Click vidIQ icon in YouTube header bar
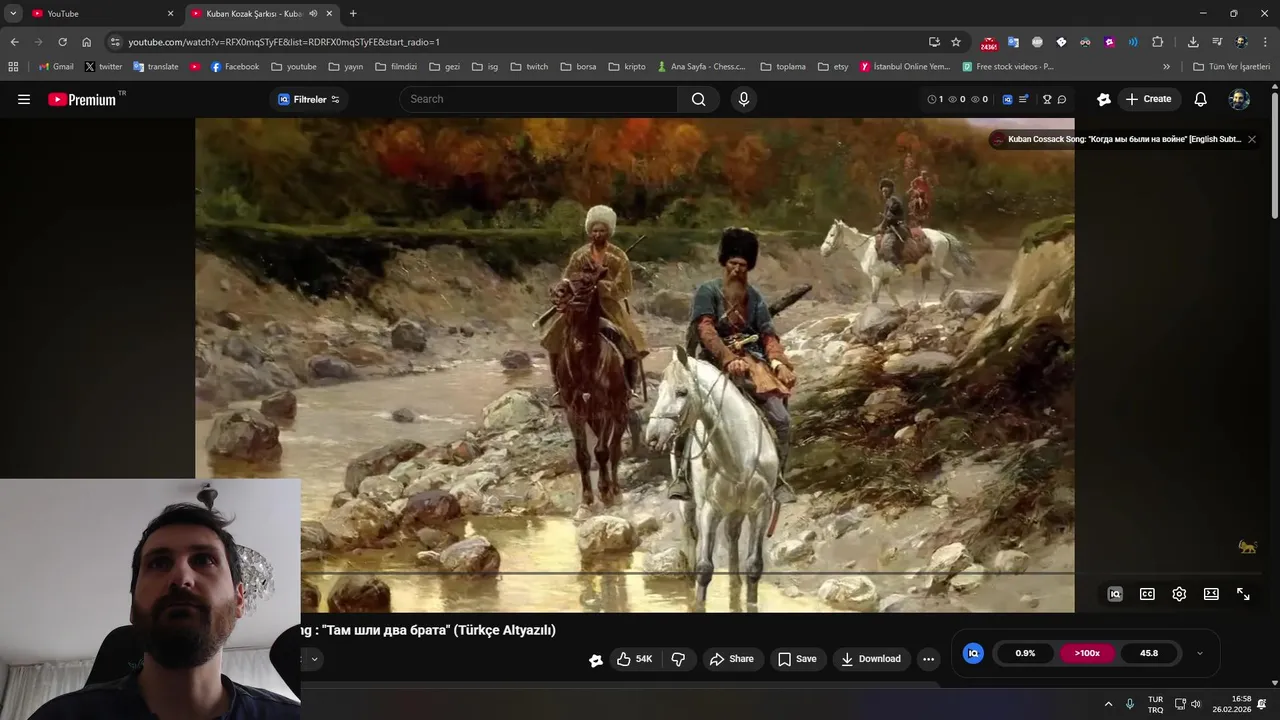 tap(1007, 99)
